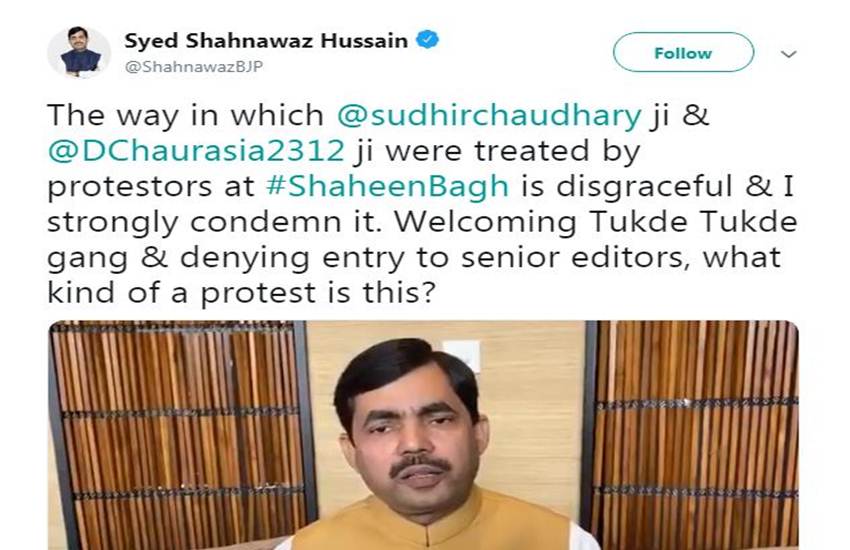Visit the @sudhirchaudhary mention
Viewport: 850px width, 550px height.
(489, 116)
